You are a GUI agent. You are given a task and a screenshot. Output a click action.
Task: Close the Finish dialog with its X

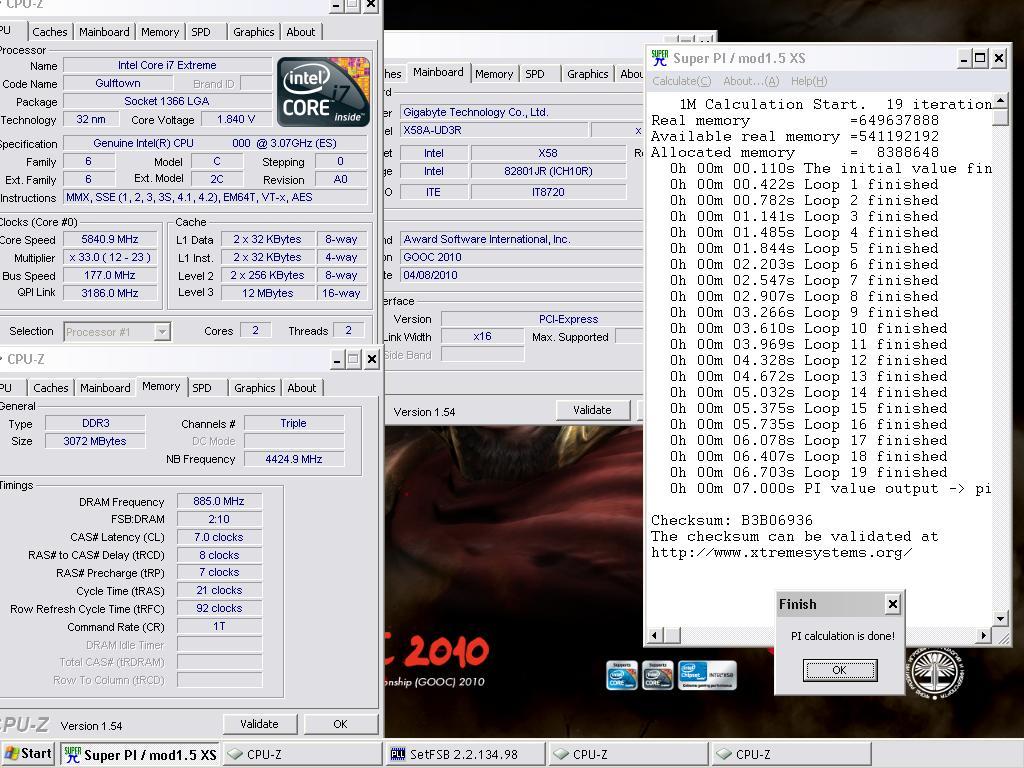pyautogui.click(x=893, y=604)
